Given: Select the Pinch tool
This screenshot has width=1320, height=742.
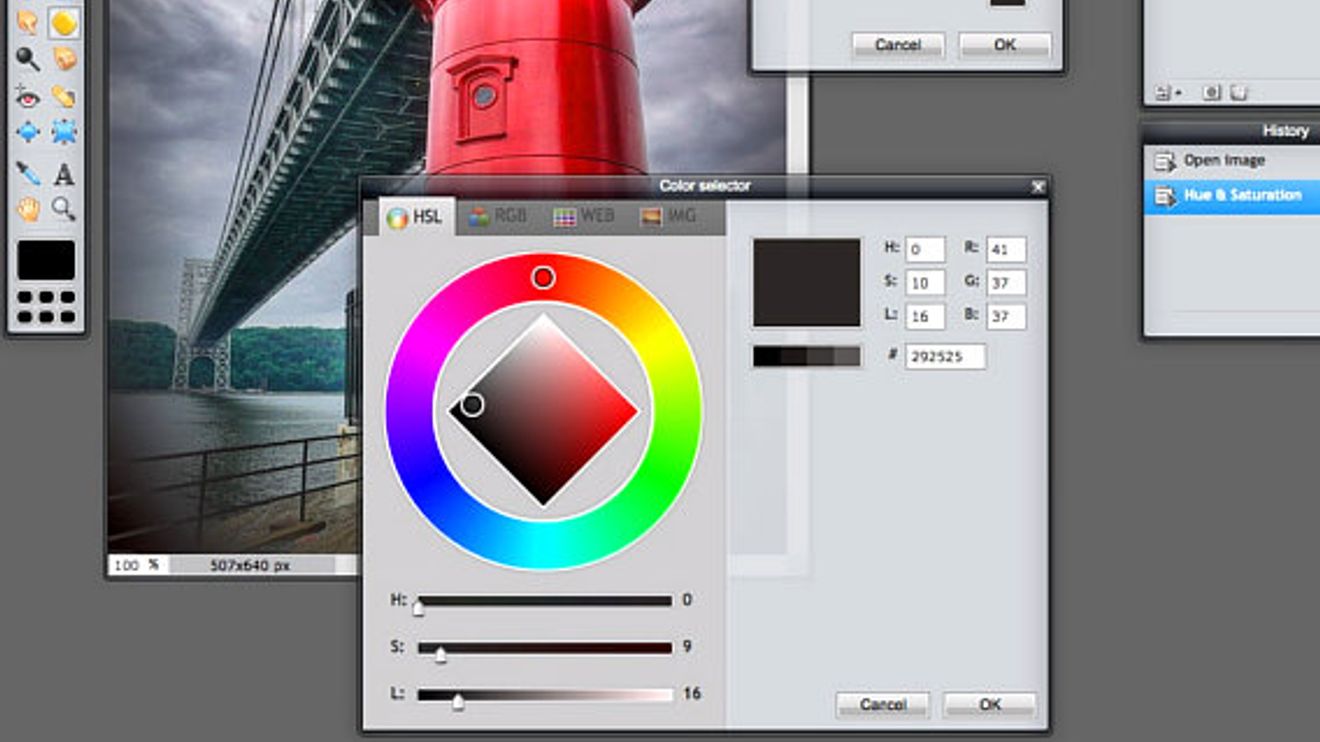Looking at the screenshot, I should (x=64, y=132).
